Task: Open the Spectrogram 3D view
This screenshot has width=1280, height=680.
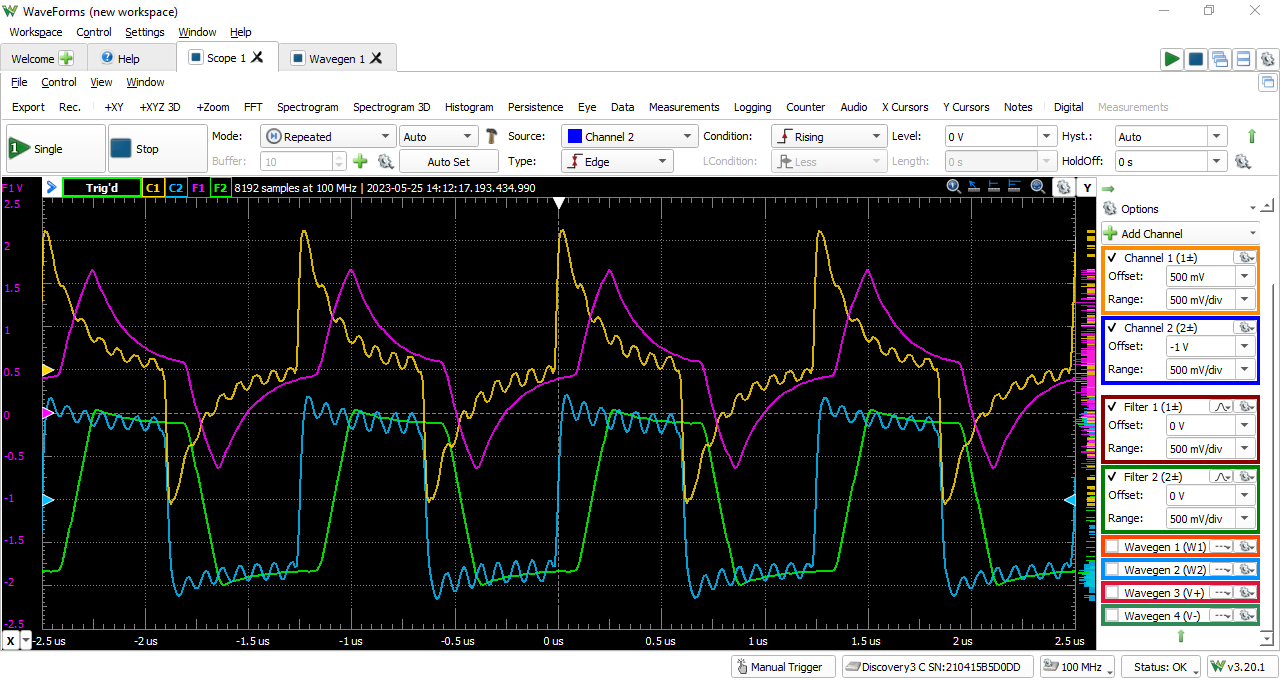Action: point(391,107)
